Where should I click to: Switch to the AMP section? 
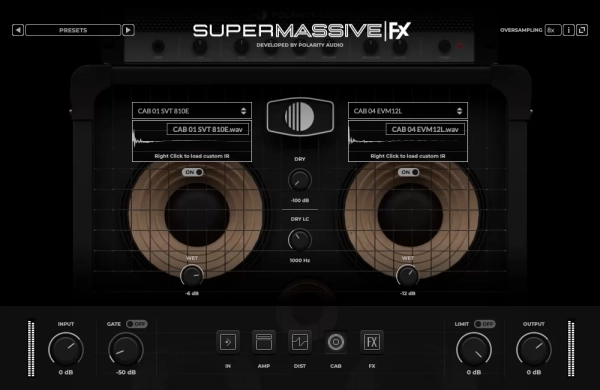point(264,342)
